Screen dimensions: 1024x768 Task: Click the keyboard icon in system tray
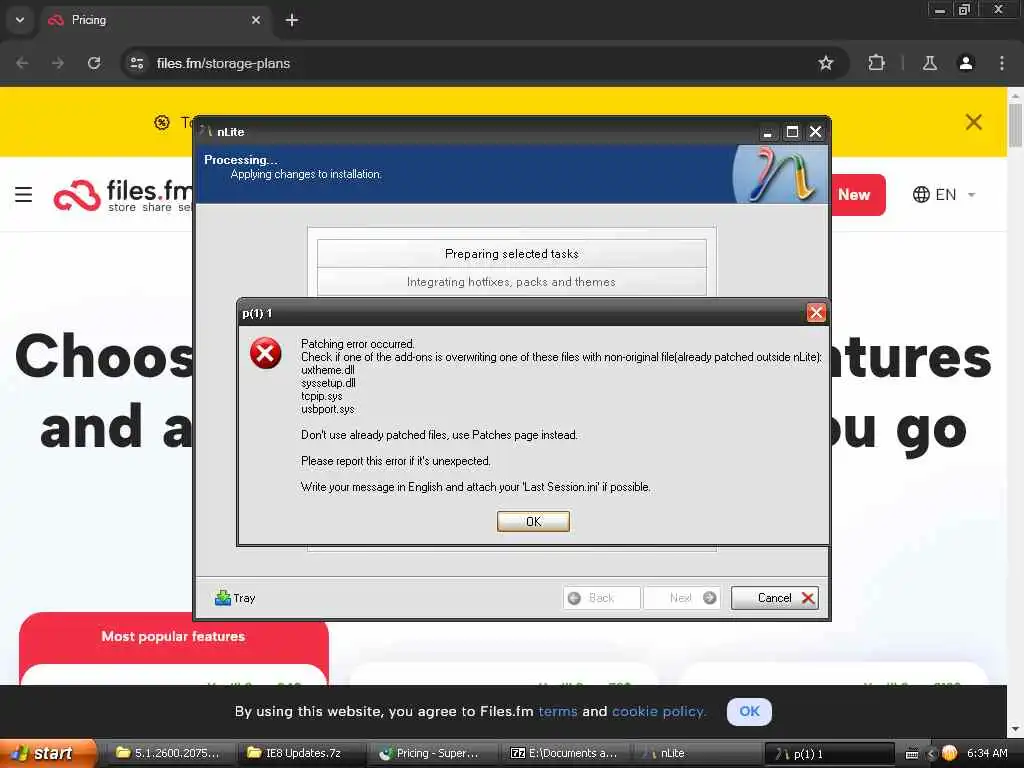click(x=912, y=754)
